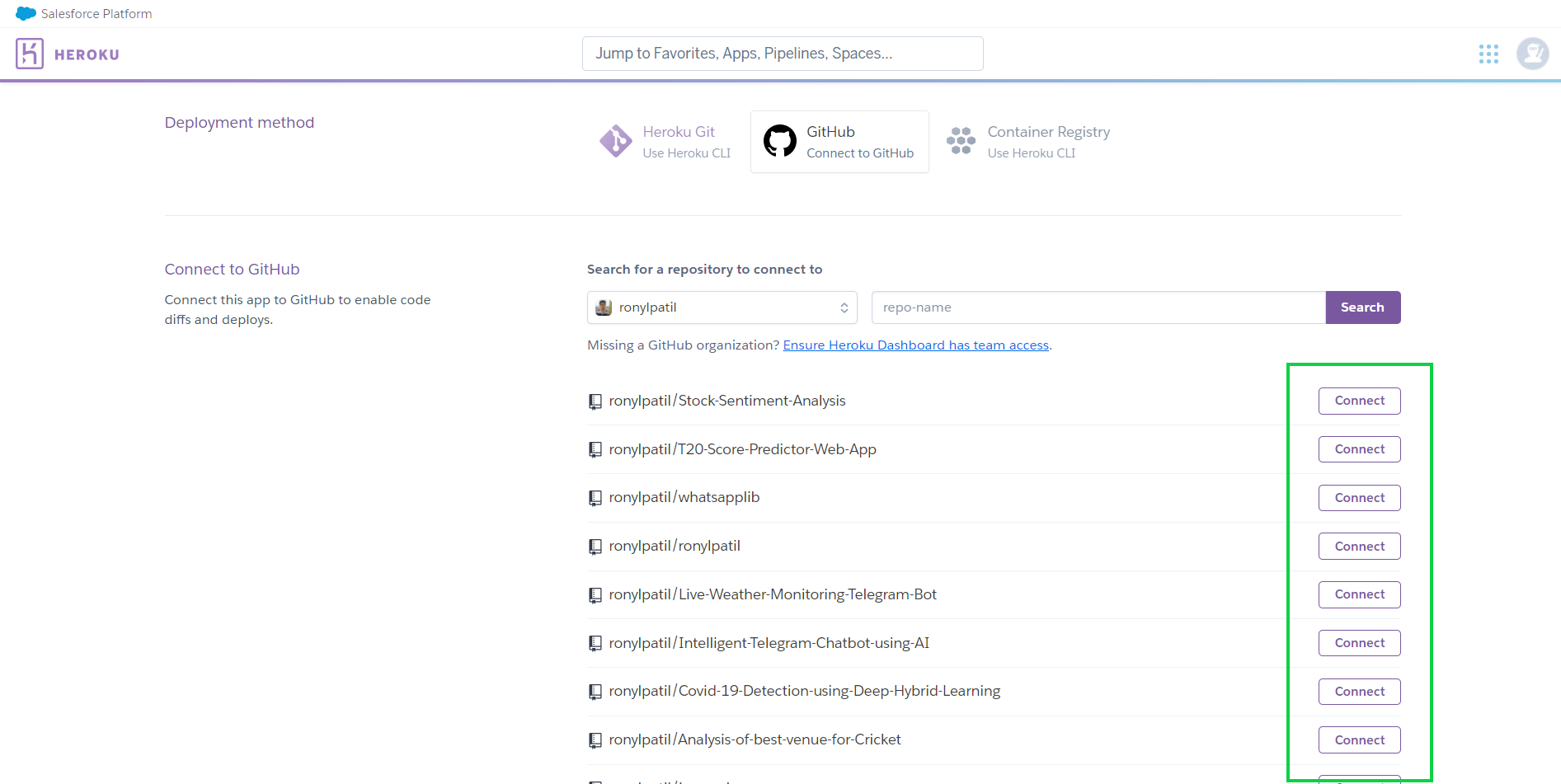Connect the Live-Weather-Monitoring-Telegram-Bot repository
Screen dimensions: 1561x784
click(1360, 594)
